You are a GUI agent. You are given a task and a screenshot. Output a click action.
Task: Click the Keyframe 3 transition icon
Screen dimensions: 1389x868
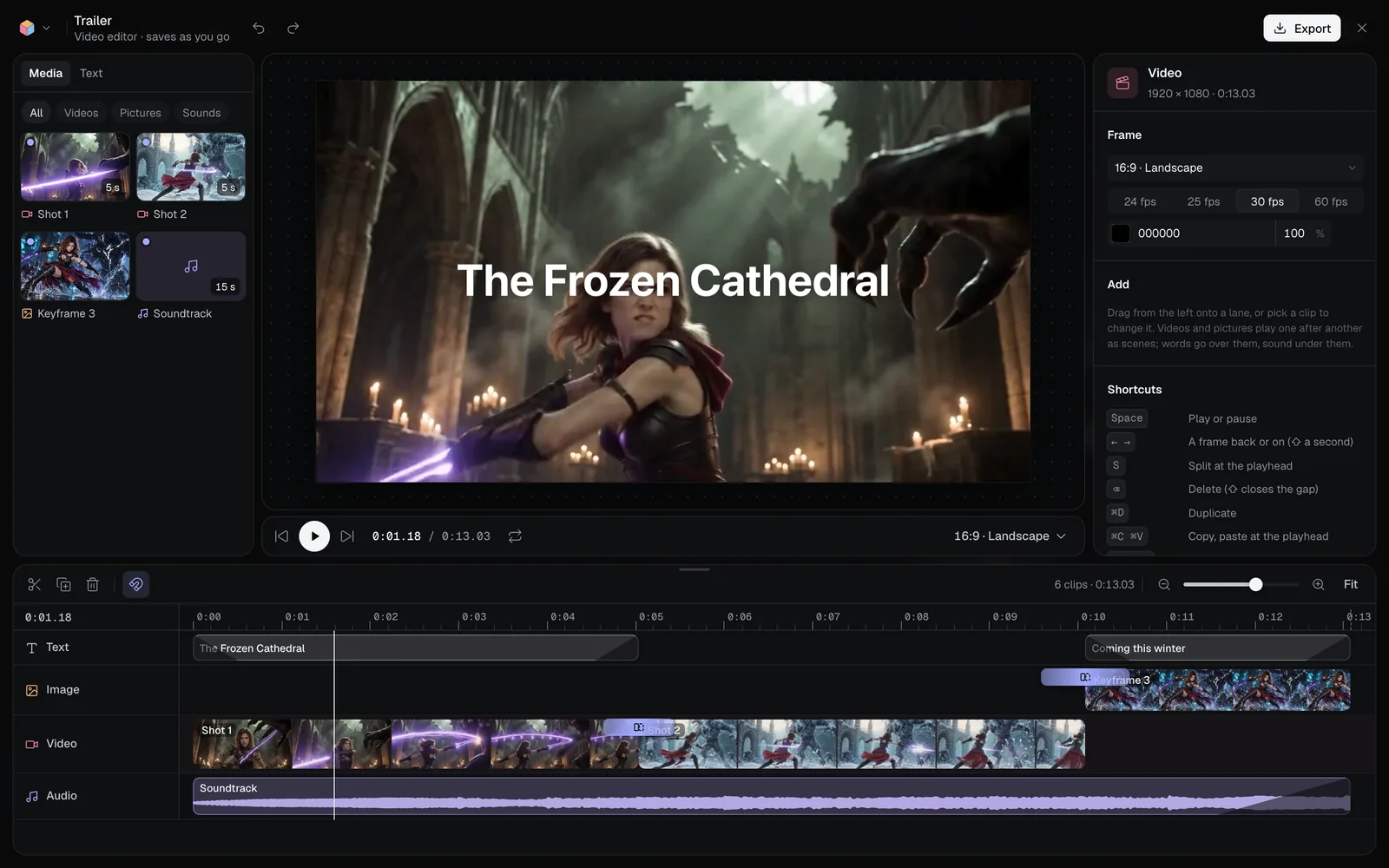coord(1084,677)
